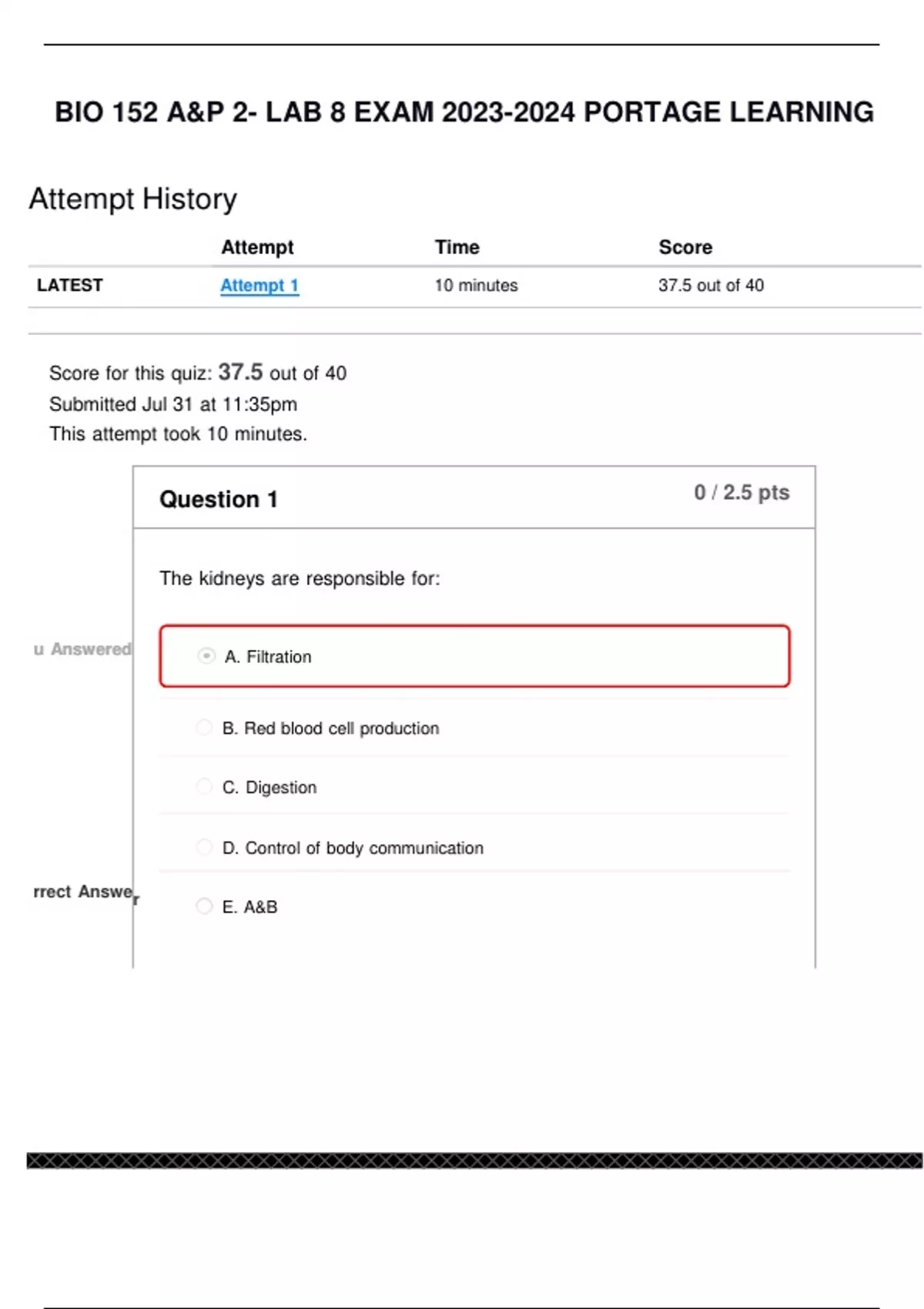Pick the Control of body communication radio
The height and width of the screenshot is (1309, 924).
(204, 847)
